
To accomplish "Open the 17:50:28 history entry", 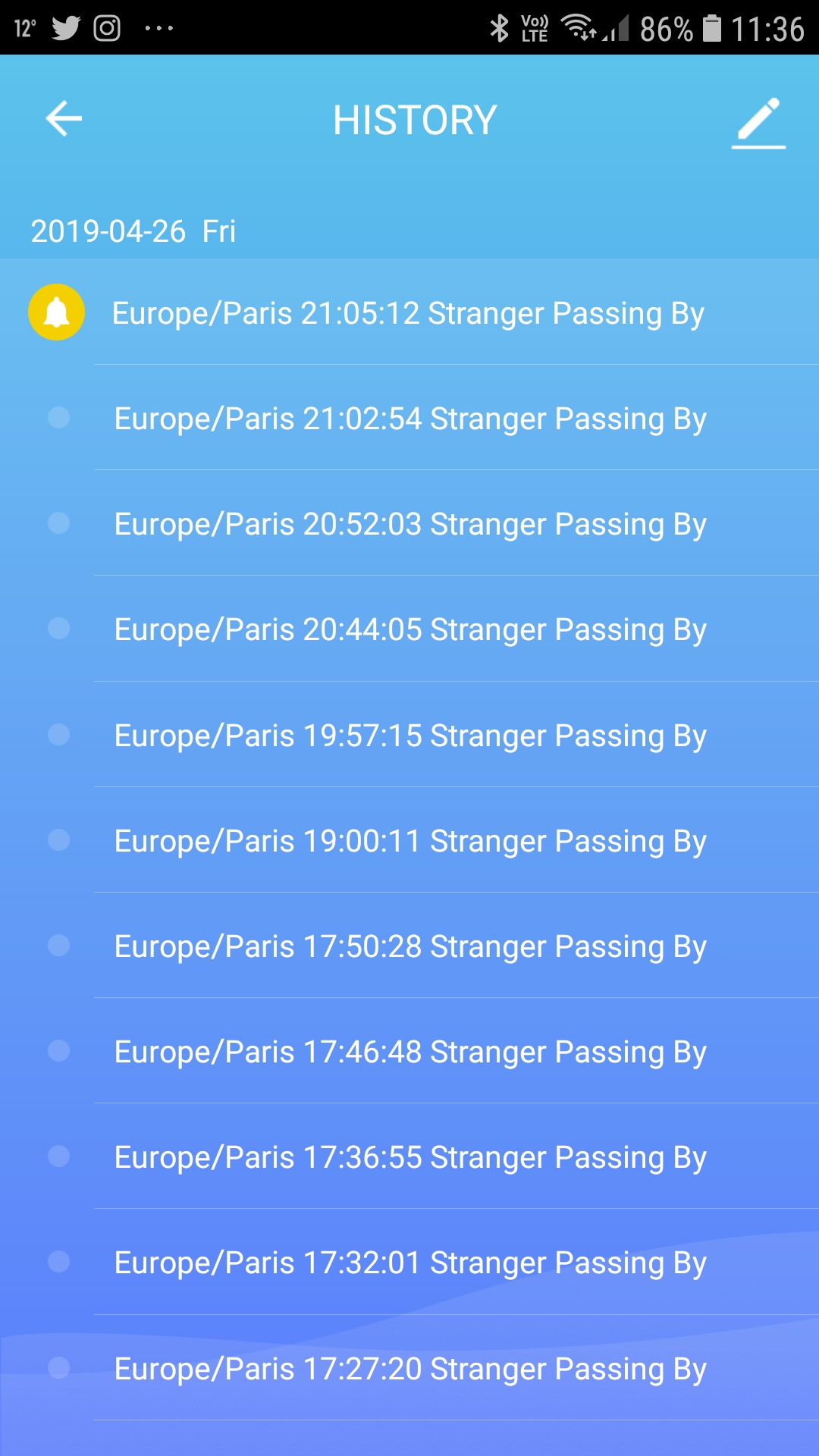I will 409,946.
